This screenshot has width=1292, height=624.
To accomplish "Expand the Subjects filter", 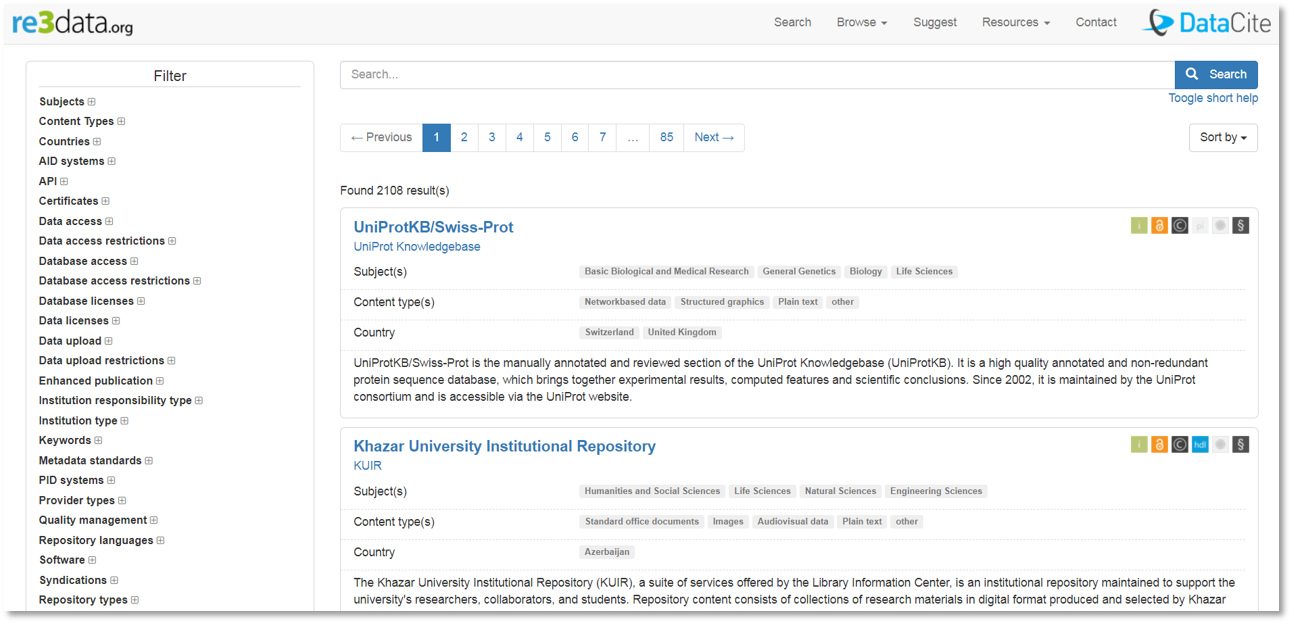I will coord(91,102).
